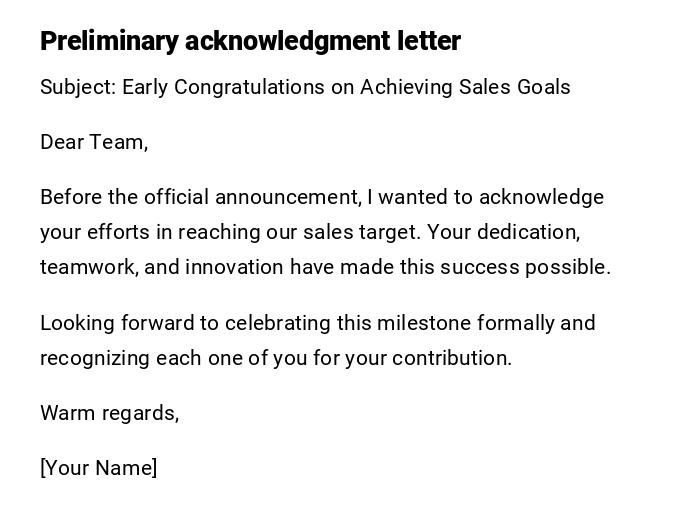Click the '[Your Name]' placeholder
The width and height of the screenshot is (700, 530).
(x=98, y=468)
